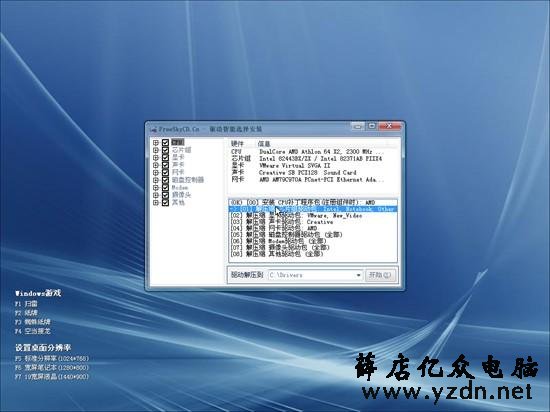Expand the Modem tree node
The width and height of the screenshot is (550, 412).
pos(156,188)
